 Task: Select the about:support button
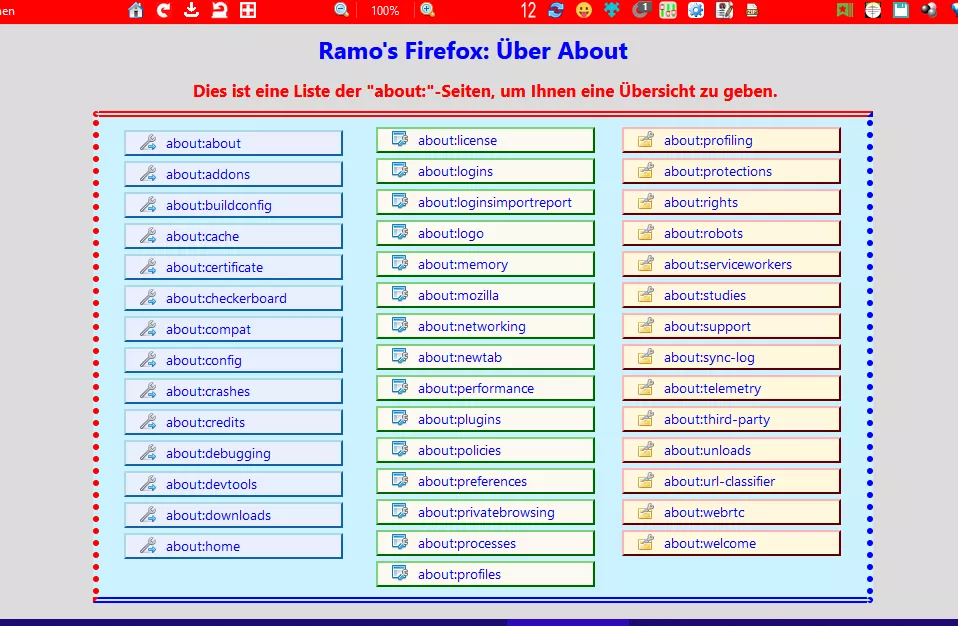731,326
